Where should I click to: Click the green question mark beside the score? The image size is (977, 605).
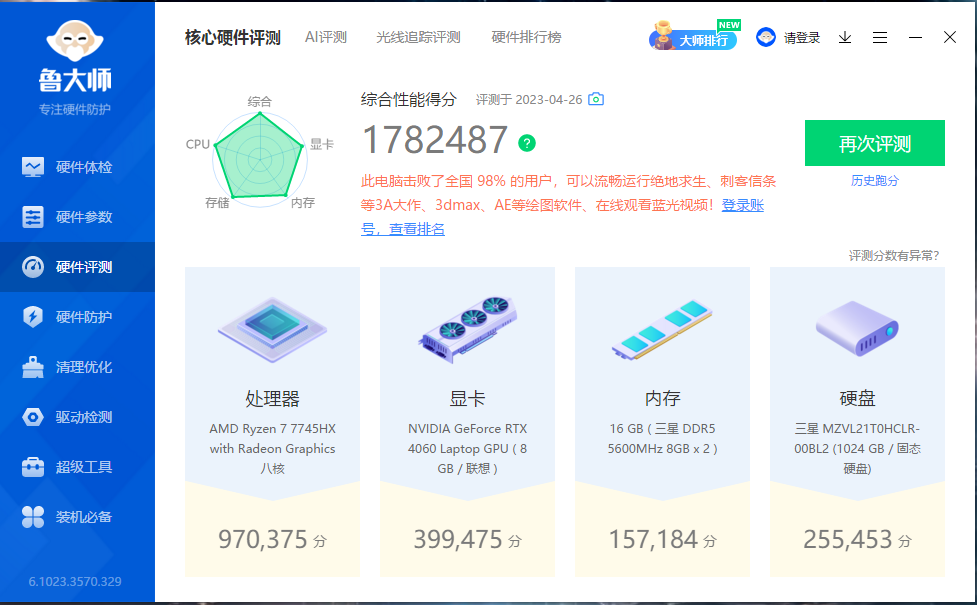(527, 143)
